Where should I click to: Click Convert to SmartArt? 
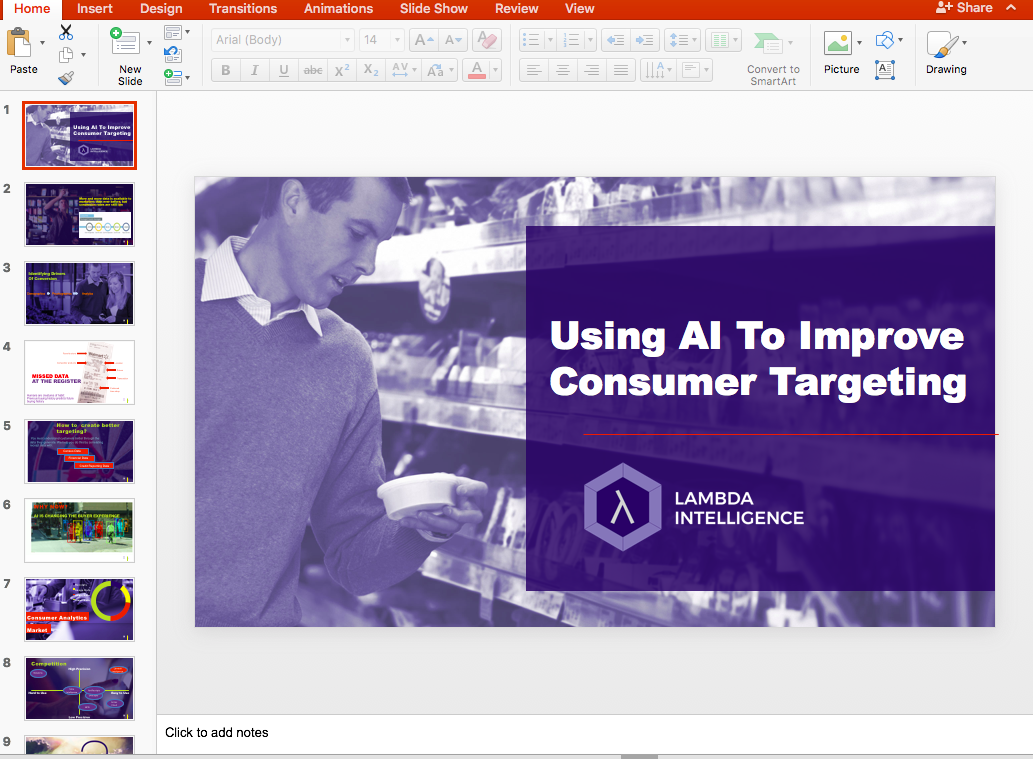point(773,59)
